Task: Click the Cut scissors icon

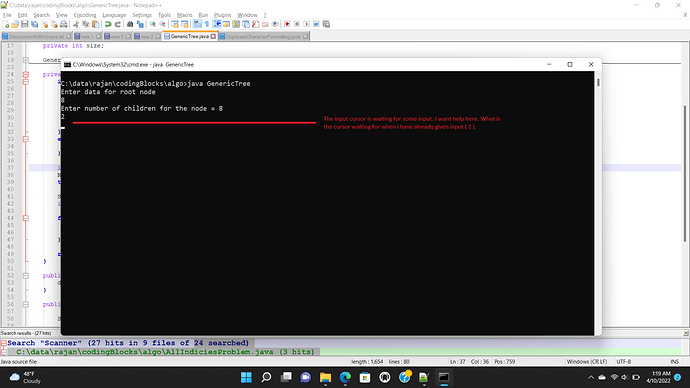Action: (76, 24)
